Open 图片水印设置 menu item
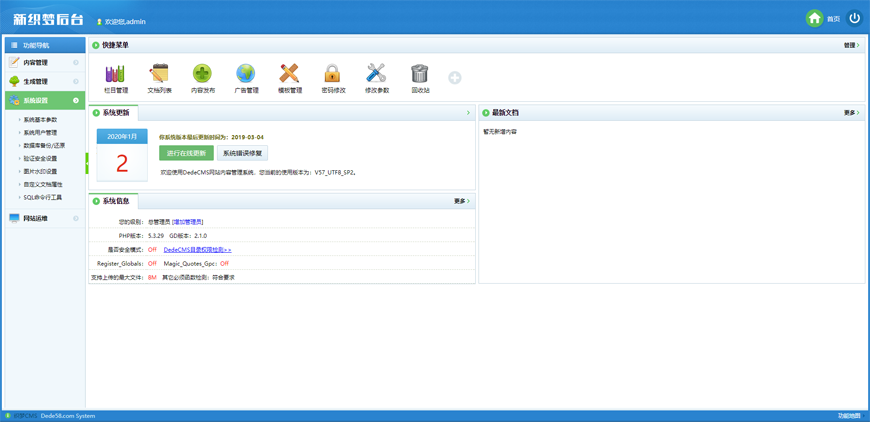Screen dimensions: 870x422 pos(41,171)
